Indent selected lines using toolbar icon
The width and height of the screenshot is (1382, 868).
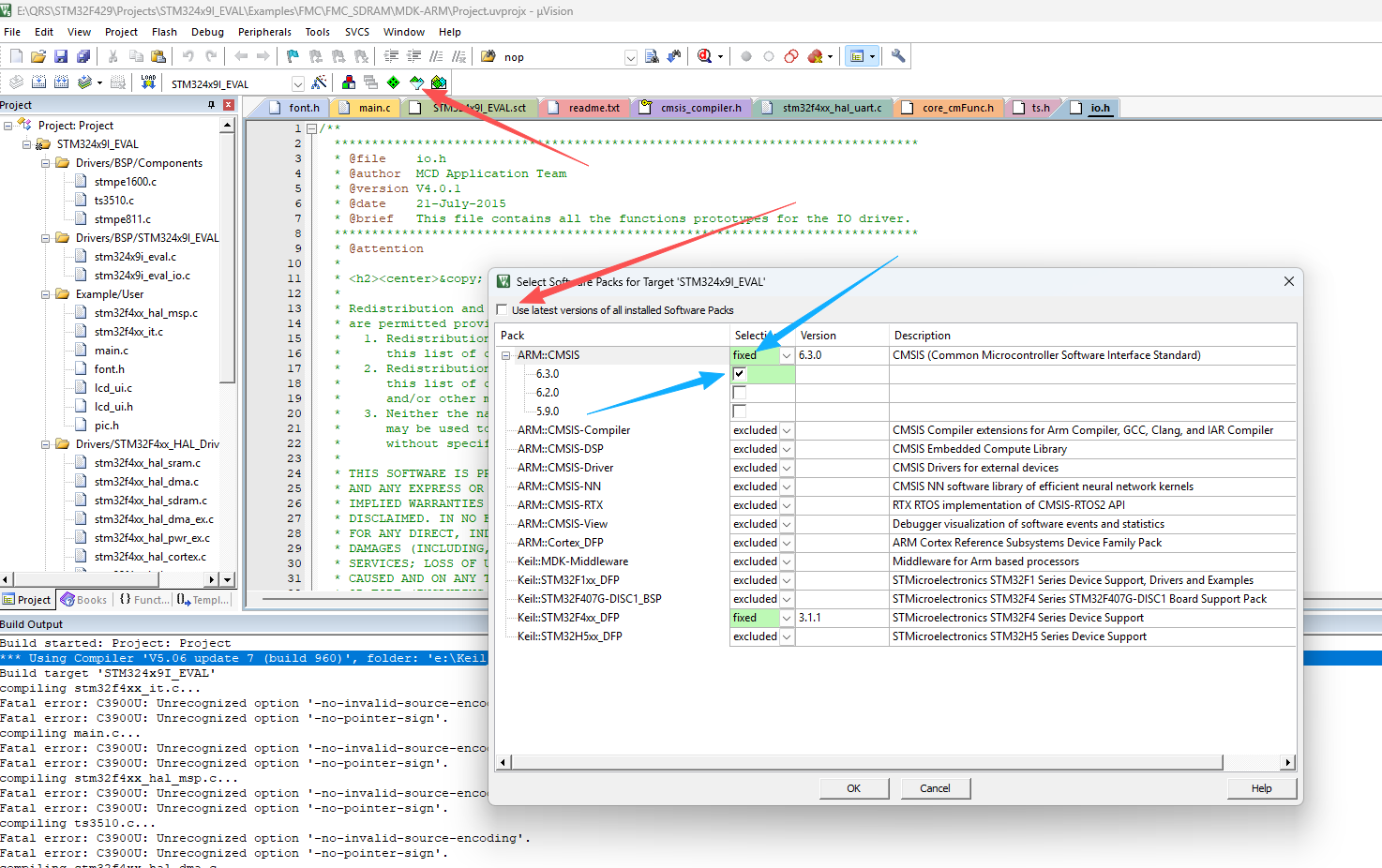(x=391, y=56)
